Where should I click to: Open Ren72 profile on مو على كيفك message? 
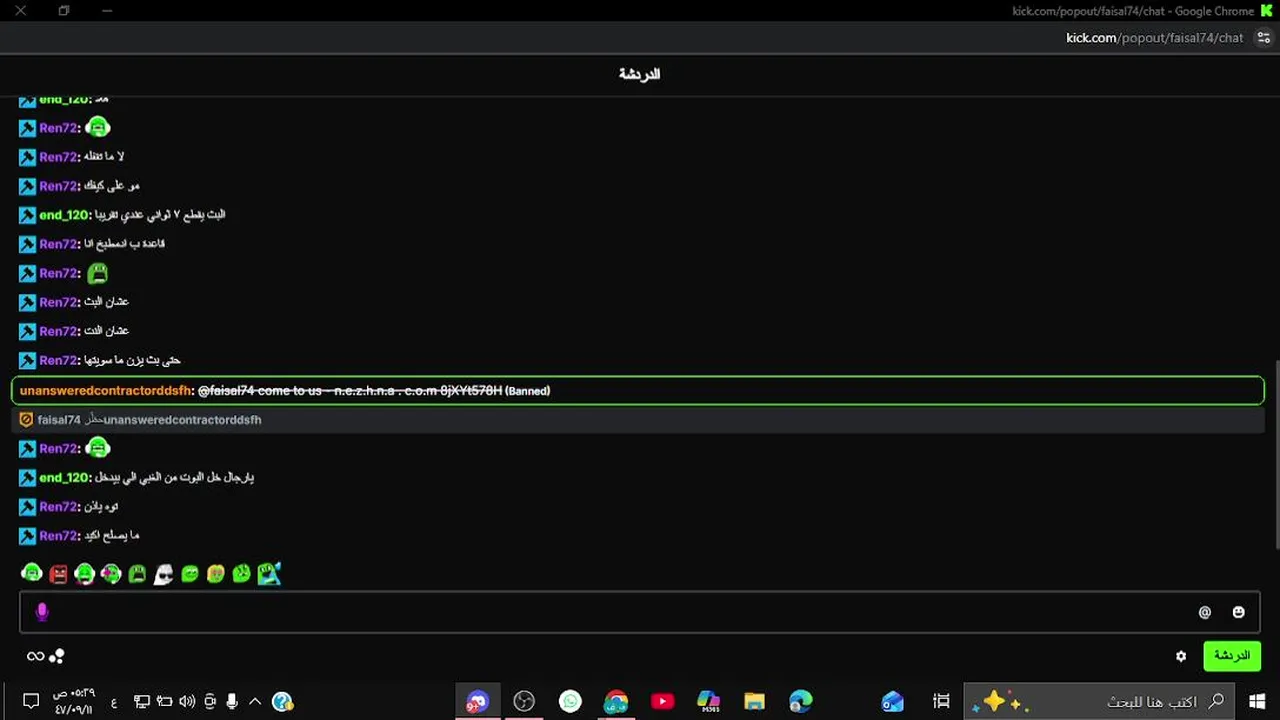[58, 186]
